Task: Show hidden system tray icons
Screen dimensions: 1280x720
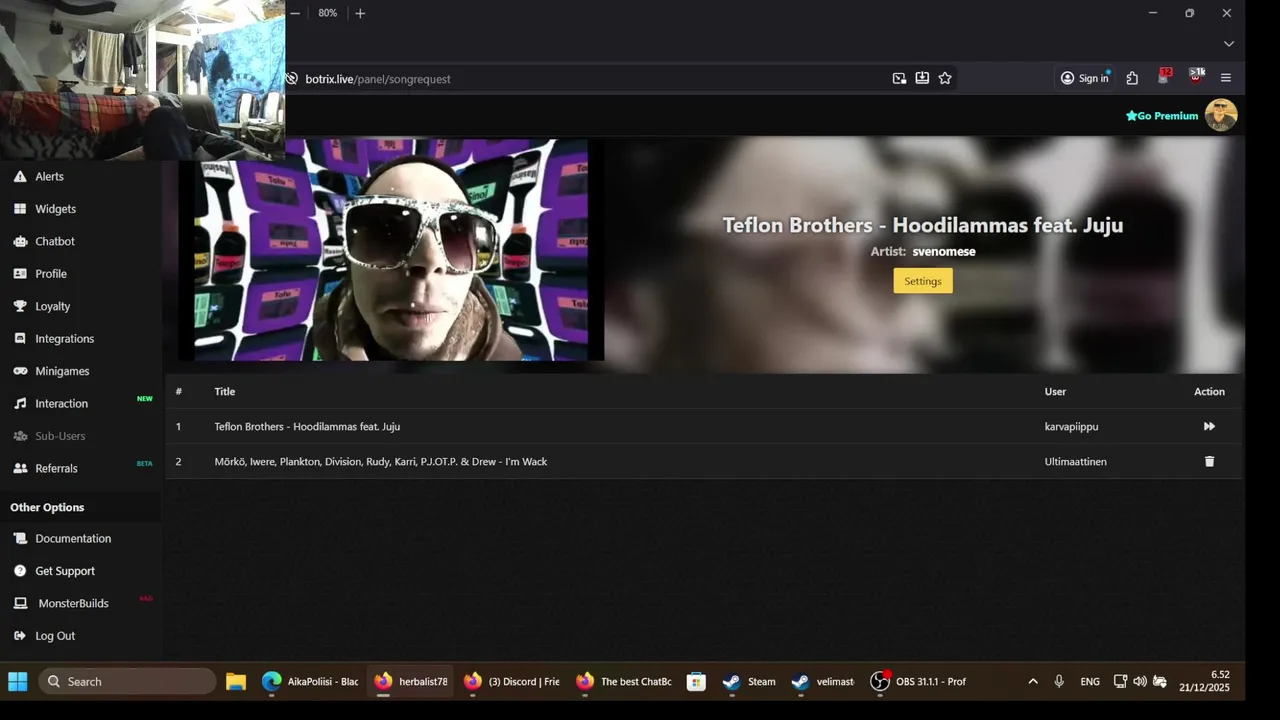Action: point(1033,682)
